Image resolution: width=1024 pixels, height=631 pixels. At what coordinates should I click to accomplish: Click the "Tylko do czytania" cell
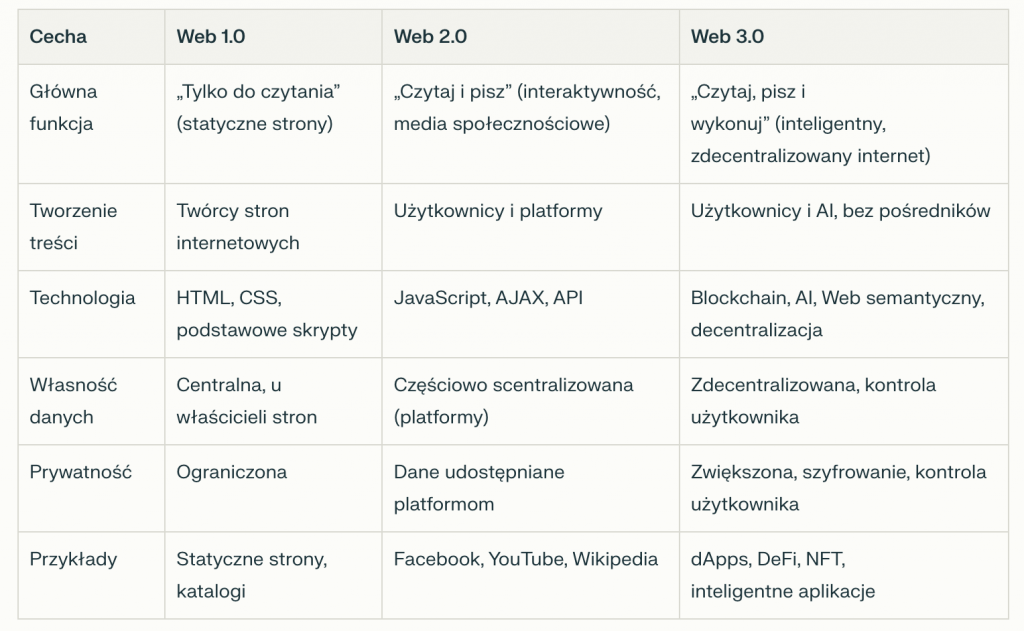(259, 108)
